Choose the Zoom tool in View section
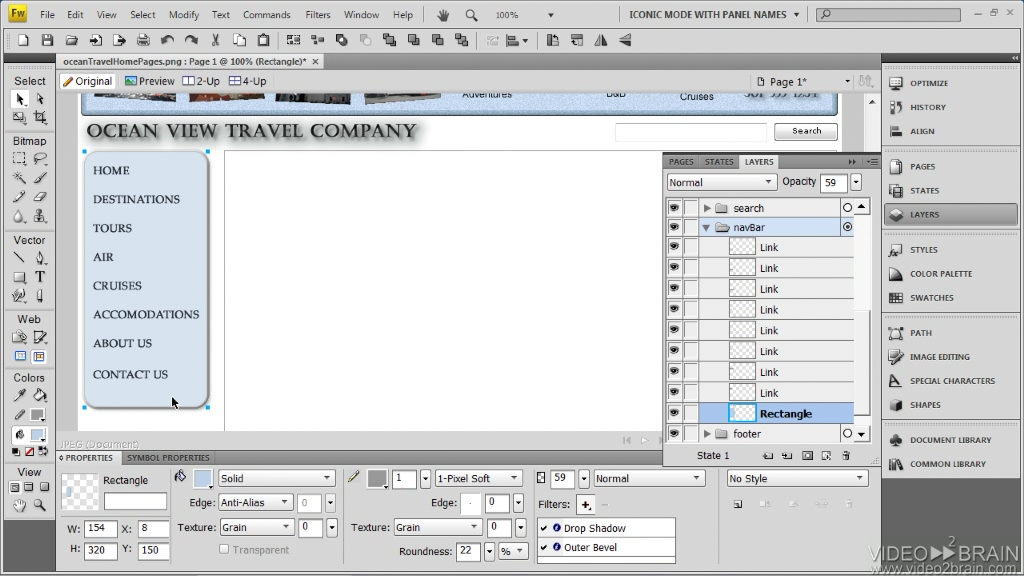Image resolution: width=1024 pixels, height=576 pixels. click(40, 506)
